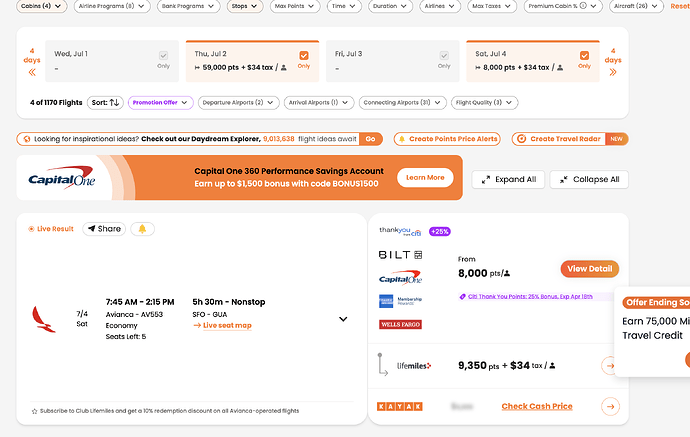Uncheck the Sat, Jul 4 Only checkbox
This screenshot has height=437, width=690.
584,55
